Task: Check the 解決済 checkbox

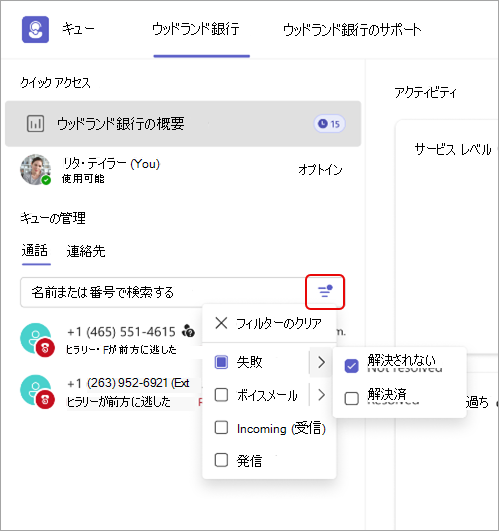Action: pyautogui.click(x=351, y=398)
